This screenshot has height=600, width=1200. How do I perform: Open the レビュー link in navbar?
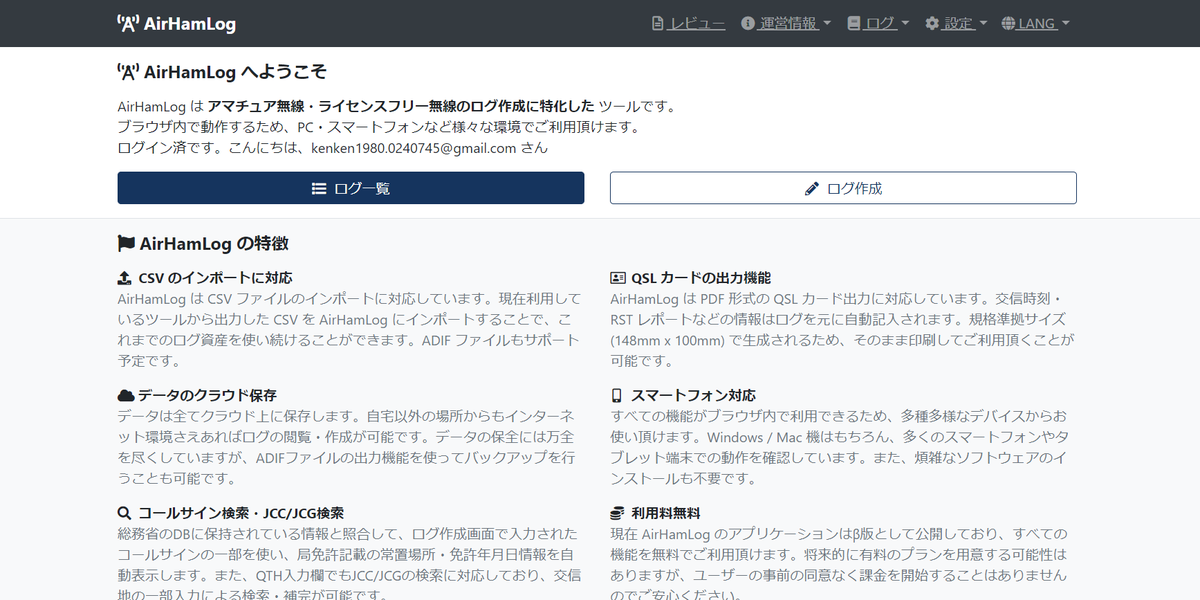click(x=688, y=23)
